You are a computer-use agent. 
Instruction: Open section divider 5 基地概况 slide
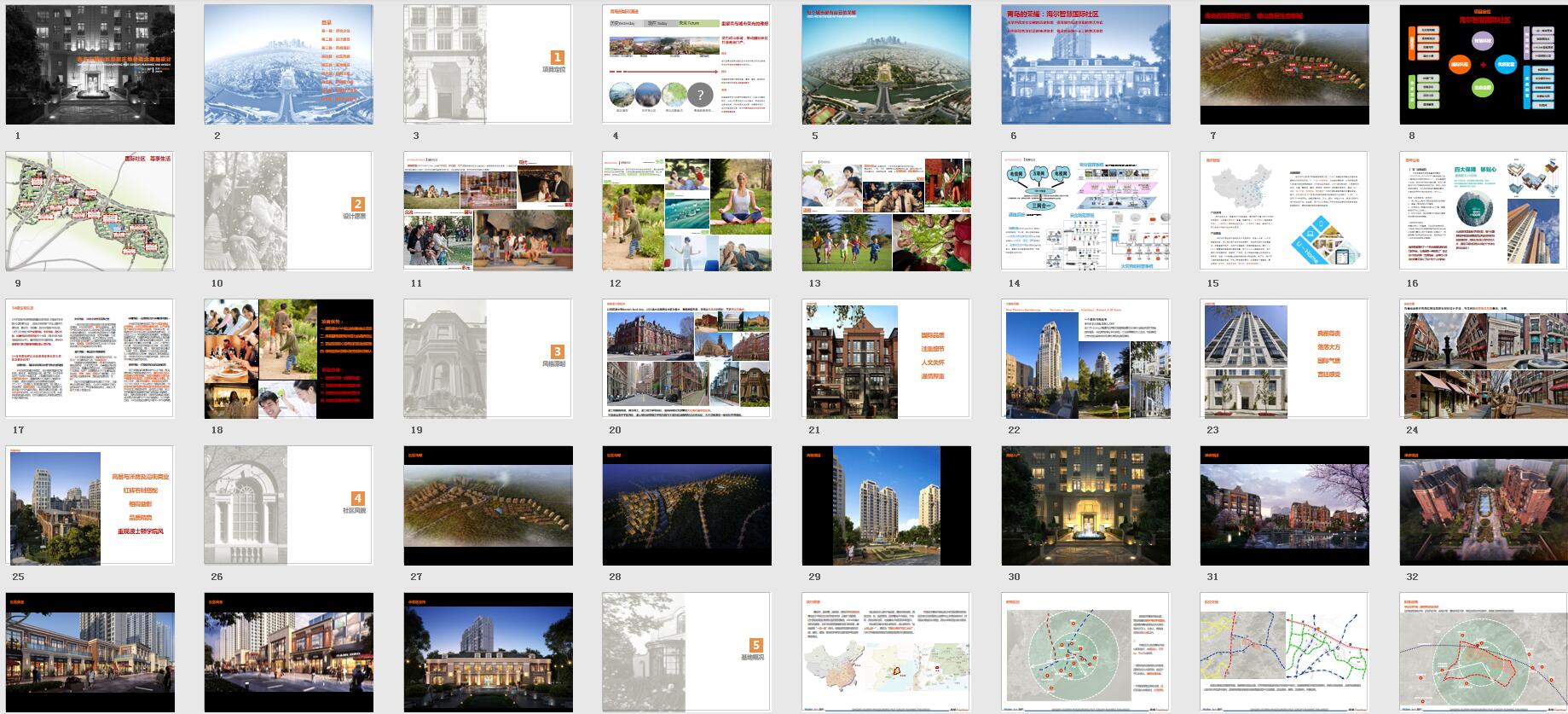(686, 653)
